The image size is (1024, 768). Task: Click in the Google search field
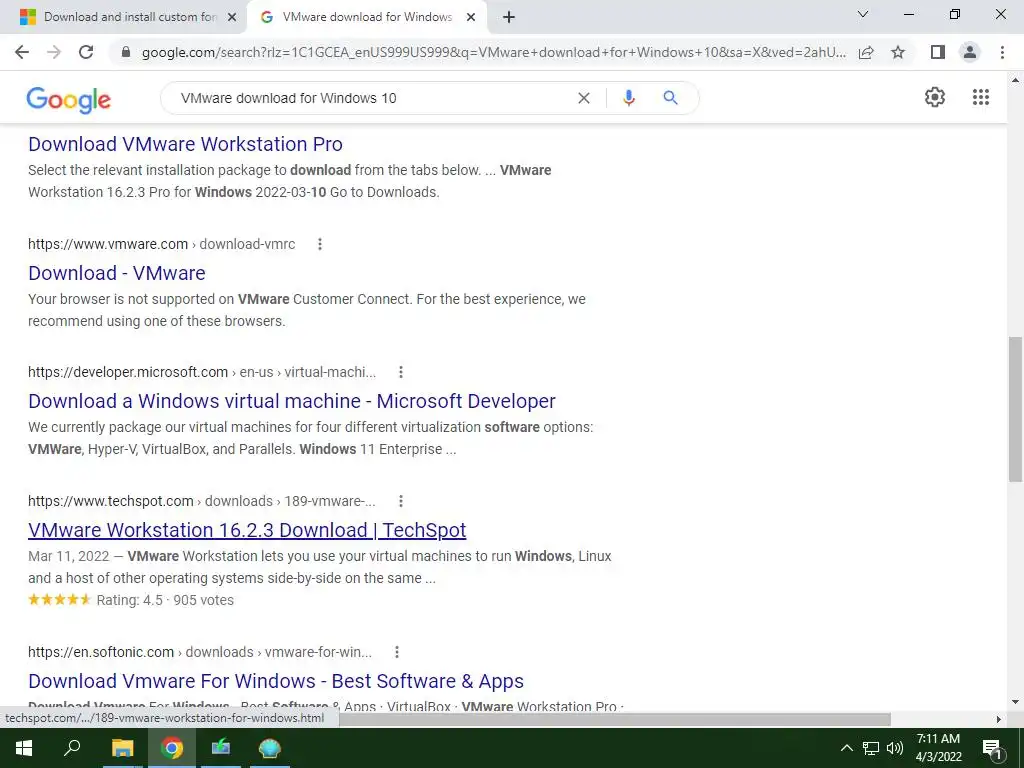[372, 98]
